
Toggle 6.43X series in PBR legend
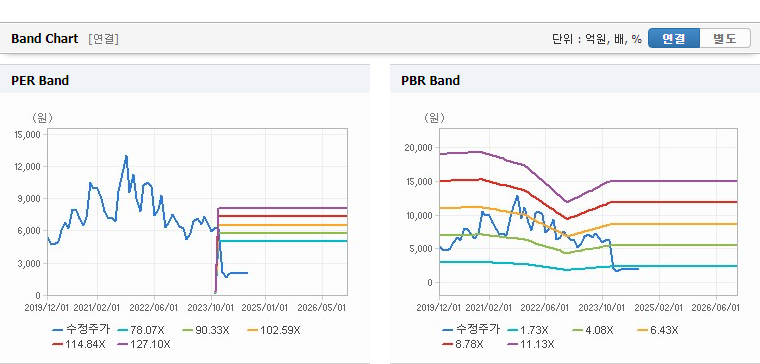[x=658, y=330]
